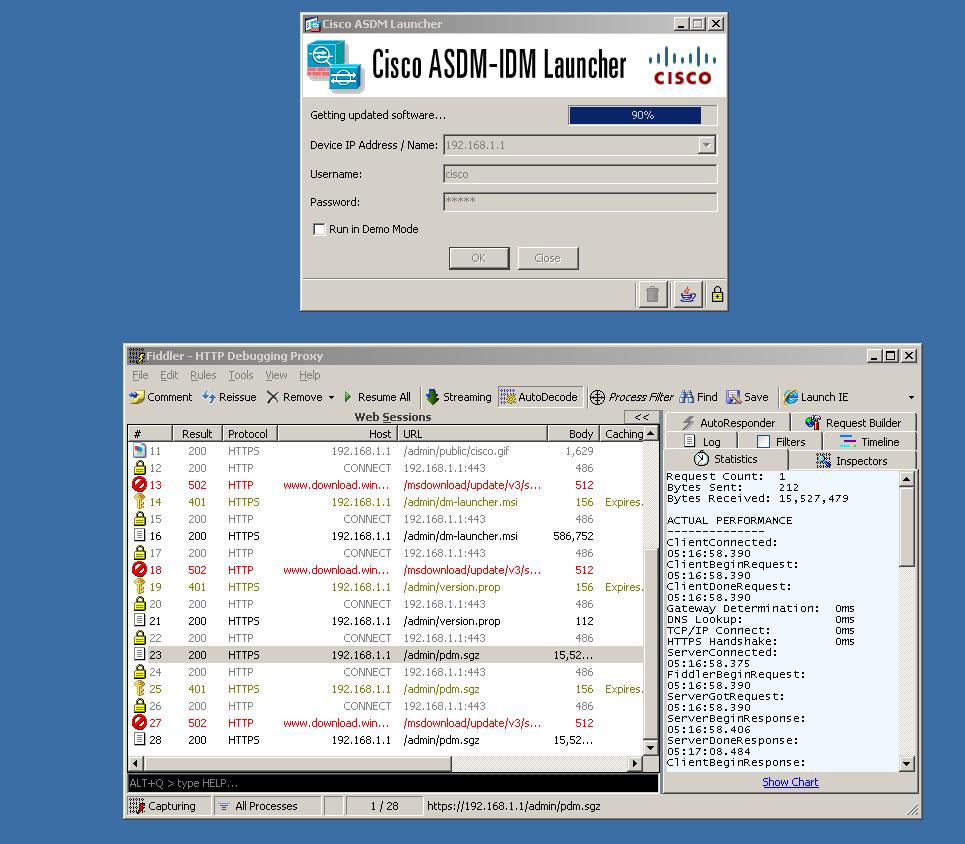Click the Java console coffee cup icon
This screenshot has height=844, width=965.
coord(686,294)
